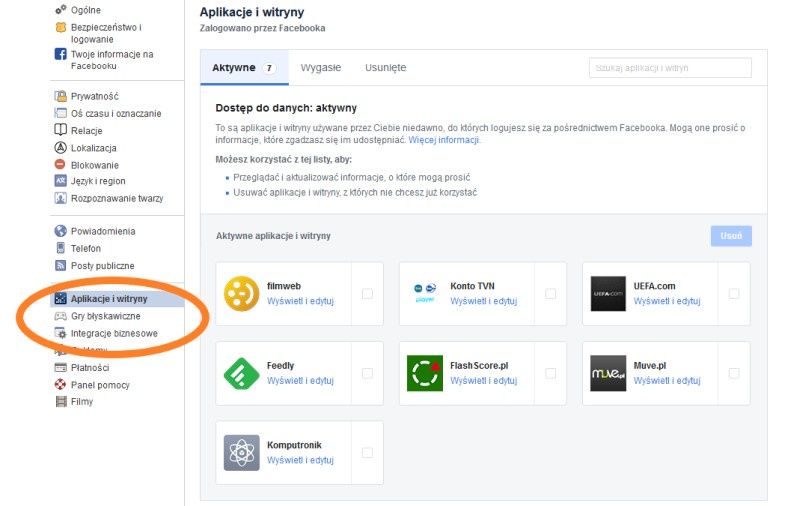Open Prywatność settings label
Viewport: 800px width, 506px height.
pyautogui.click(x=94, y=96)
